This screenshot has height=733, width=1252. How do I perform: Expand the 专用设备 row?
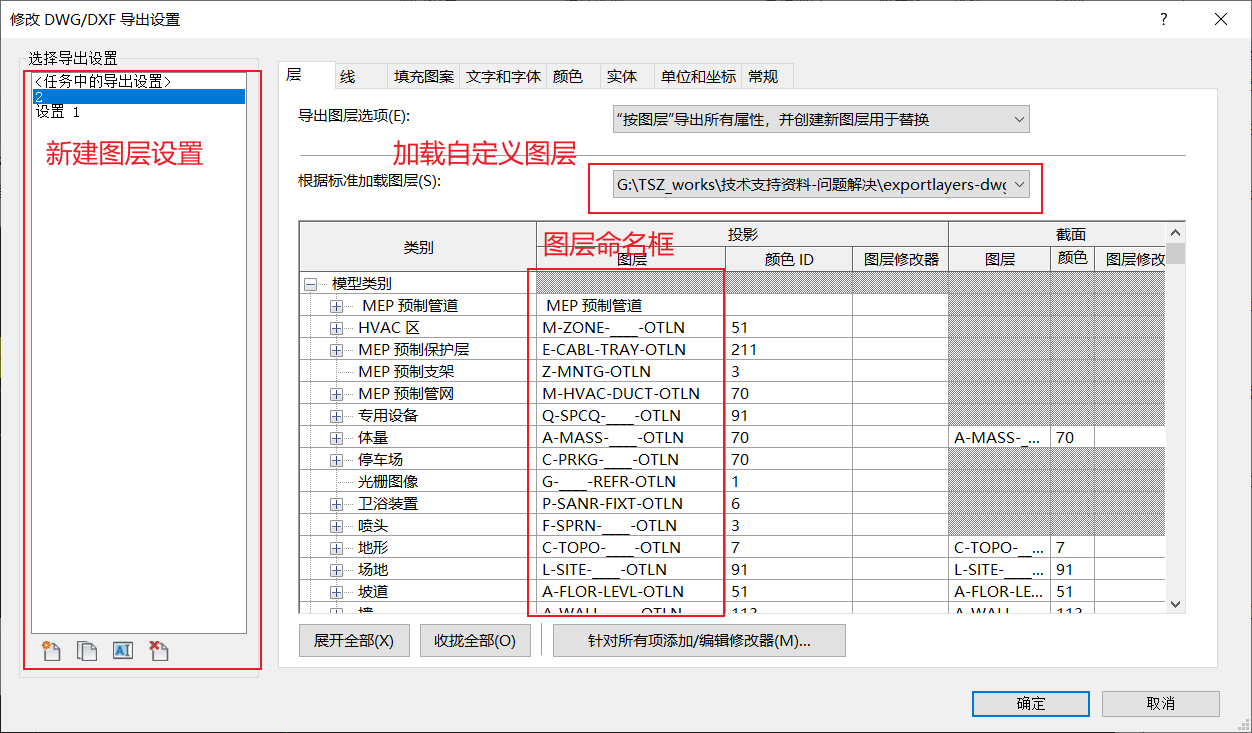[336, 416]
